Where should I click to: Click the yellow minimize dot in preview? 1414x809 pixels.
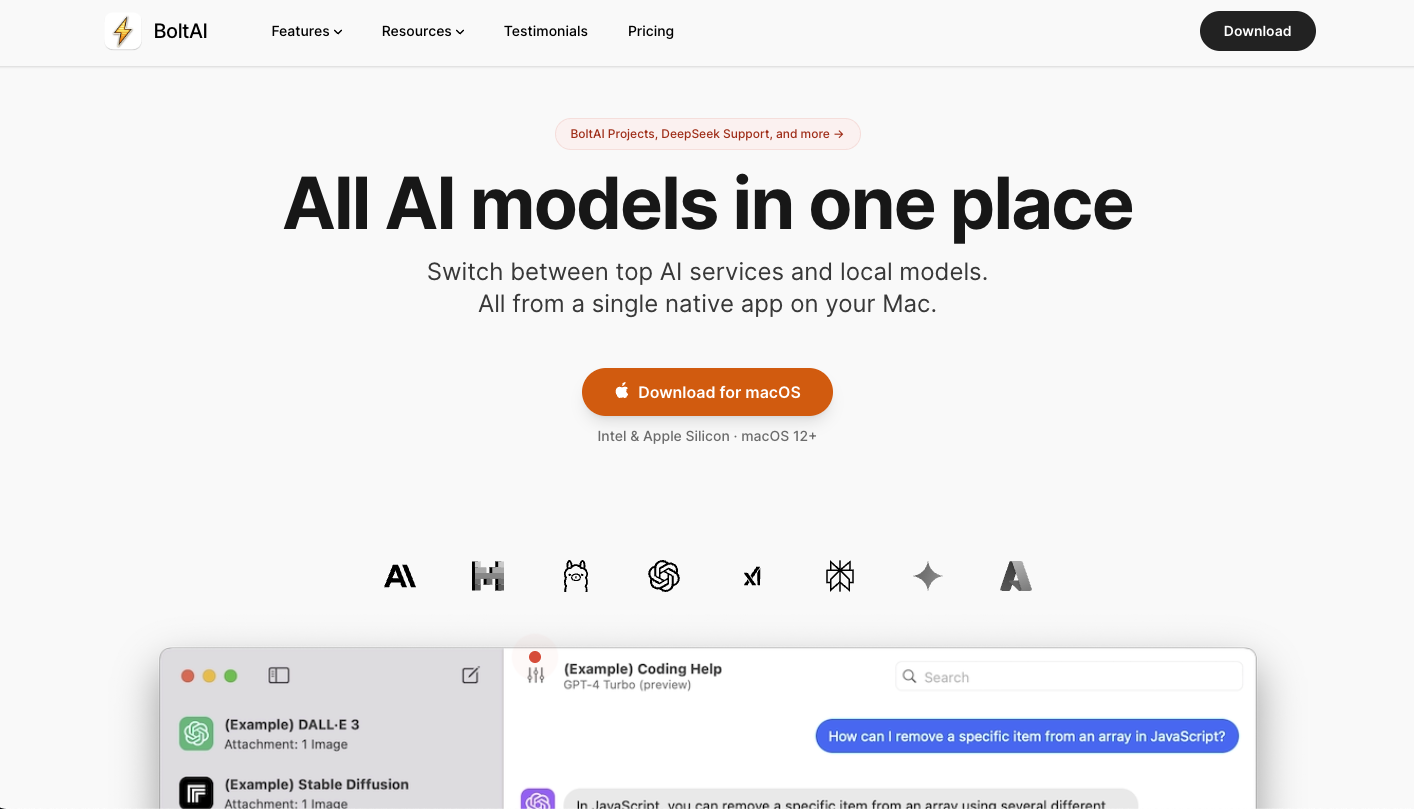209,676
